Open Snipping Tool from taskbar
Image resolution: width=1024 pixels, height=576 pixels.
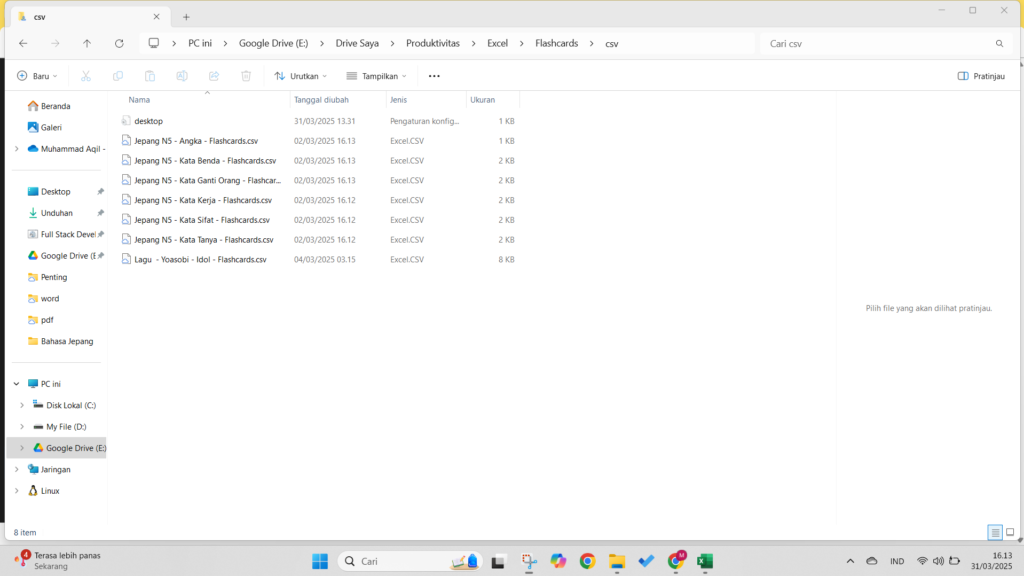point(529,561)
